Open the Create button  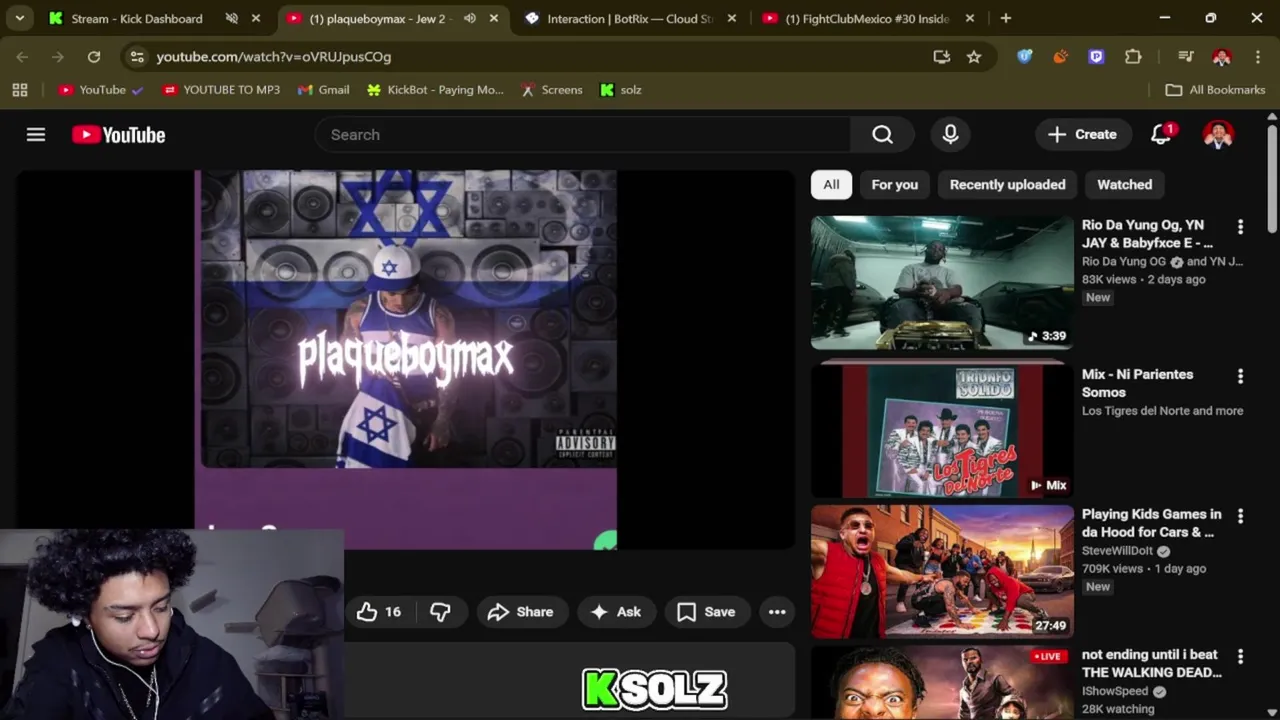point(1082,135)
